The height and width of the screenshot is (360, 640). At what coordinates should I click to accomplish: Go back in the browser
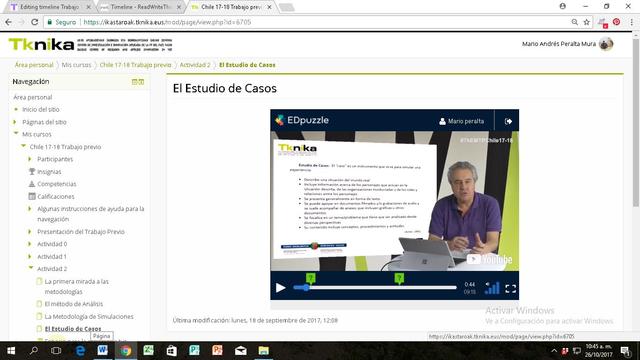tap(9, 22)
